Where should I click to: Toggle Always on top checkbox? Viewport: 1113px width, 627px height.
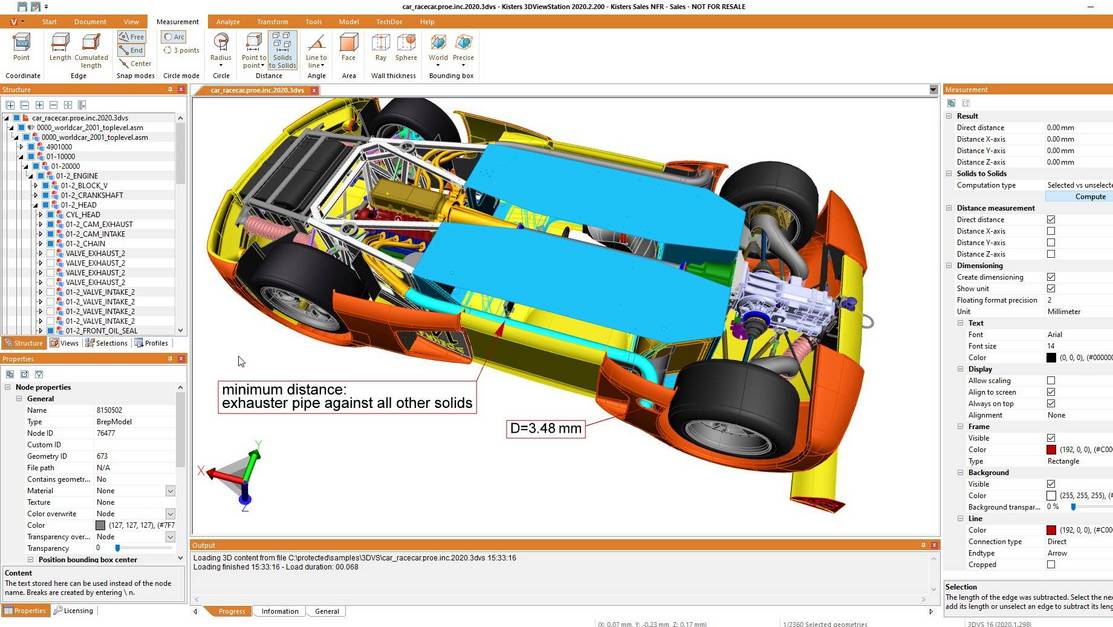[1051, 403]
